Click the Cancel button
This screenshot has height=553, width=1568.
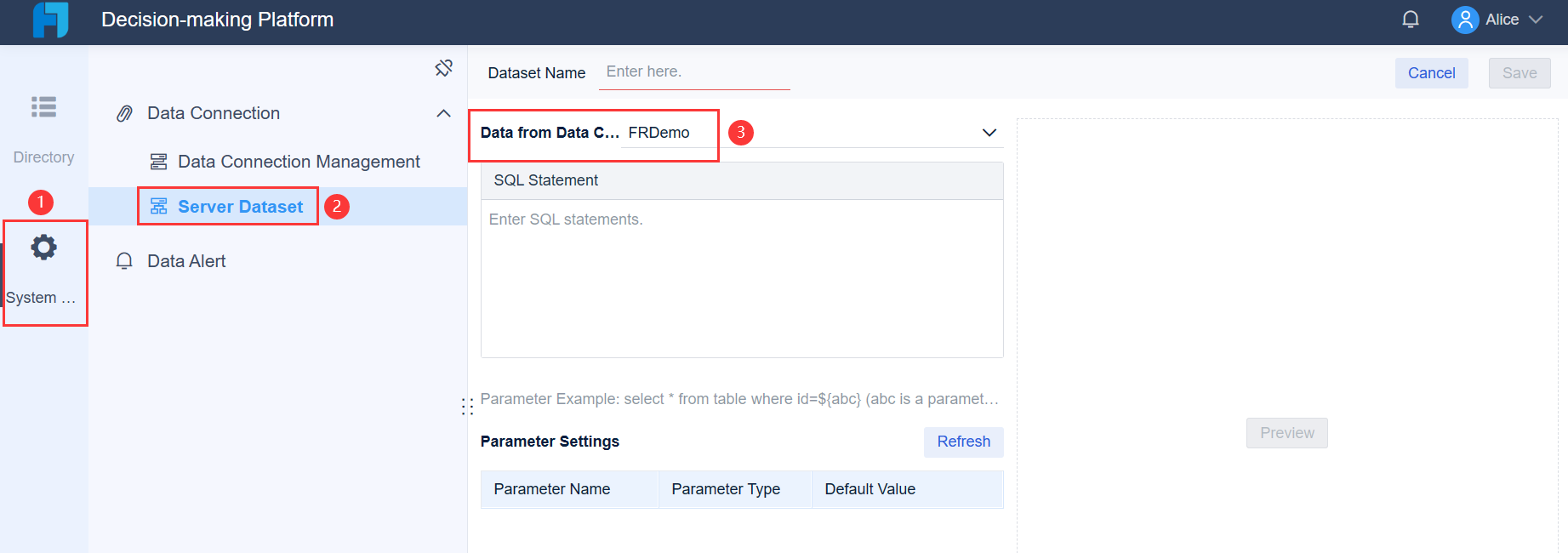tap(1431, 73)
